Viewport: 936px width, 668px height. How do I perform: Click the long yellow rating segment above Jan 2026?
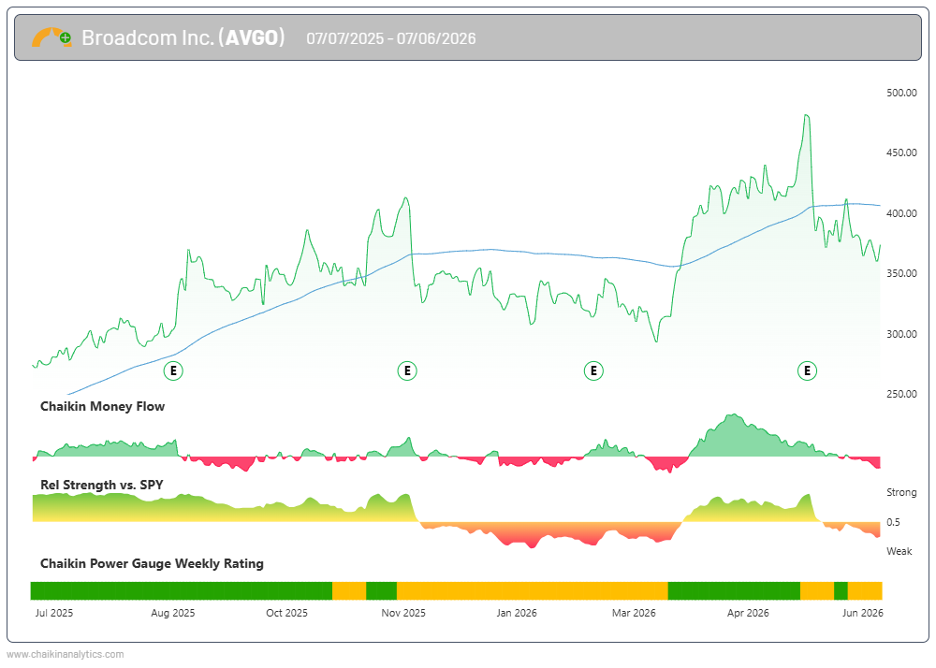pos(532,591)
